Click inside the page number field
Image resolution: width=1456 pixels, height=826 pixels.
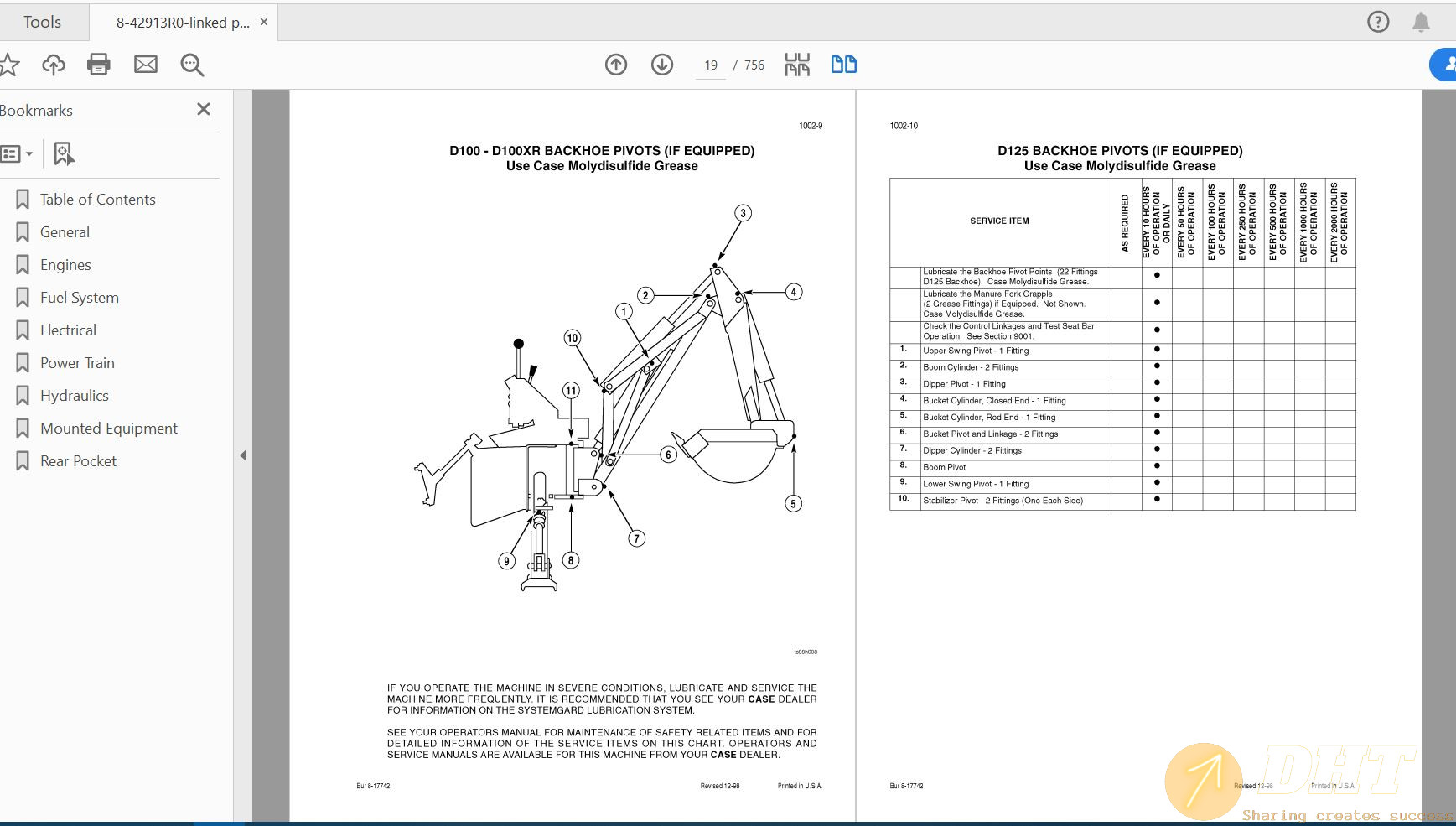click(x=710, y=65)
